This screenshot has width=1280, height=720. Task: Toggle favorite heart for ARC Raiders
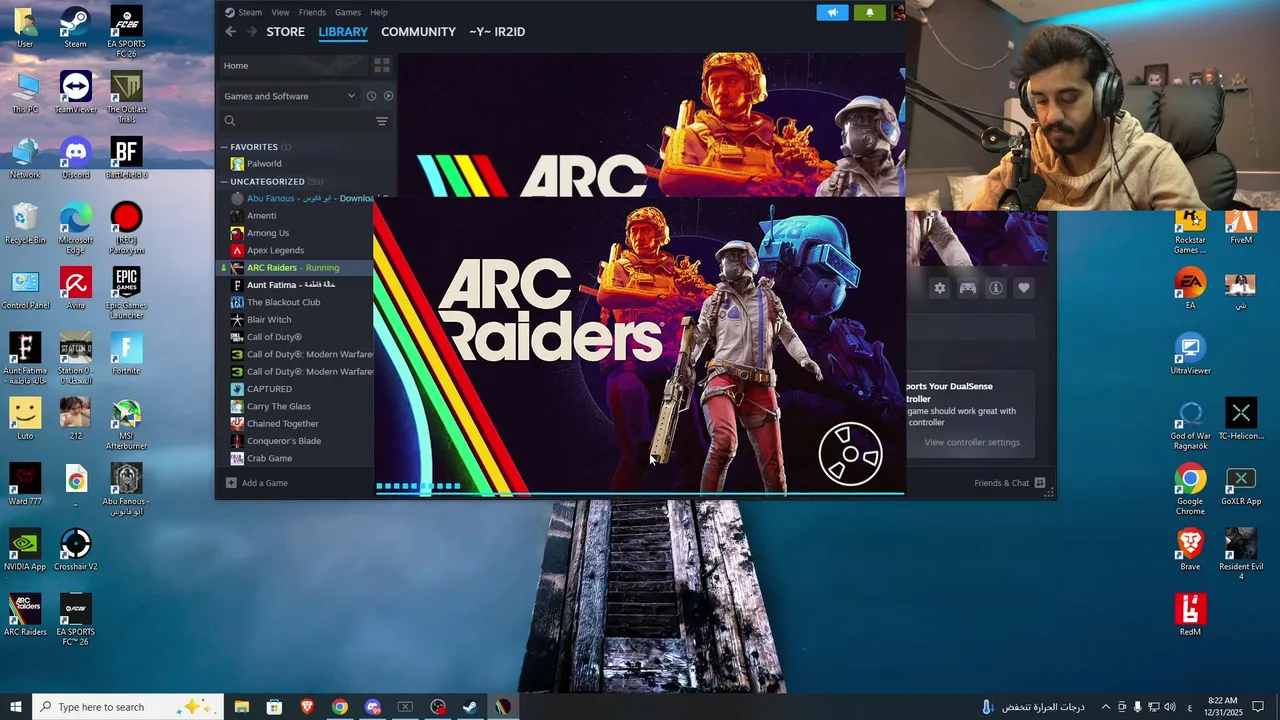click(1024, 288)
